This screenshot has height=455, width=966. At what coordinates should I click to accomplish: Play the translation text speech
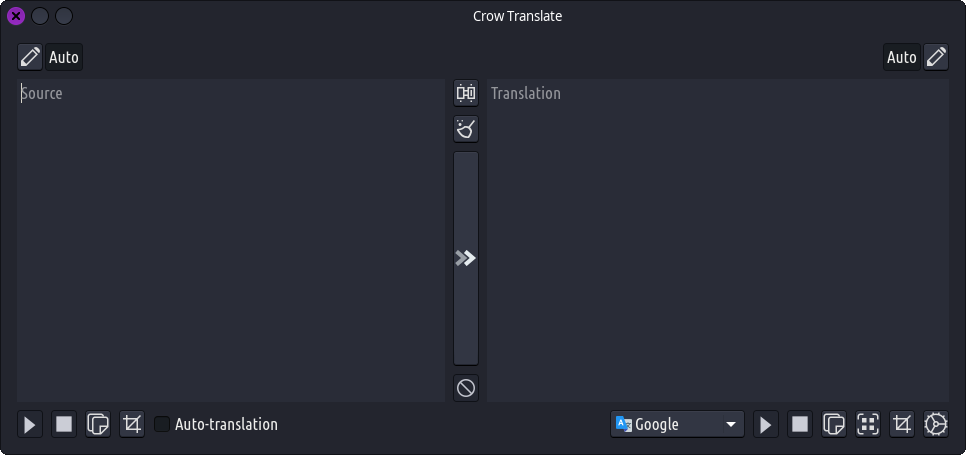pyautogui.click(x=766, y=424)
